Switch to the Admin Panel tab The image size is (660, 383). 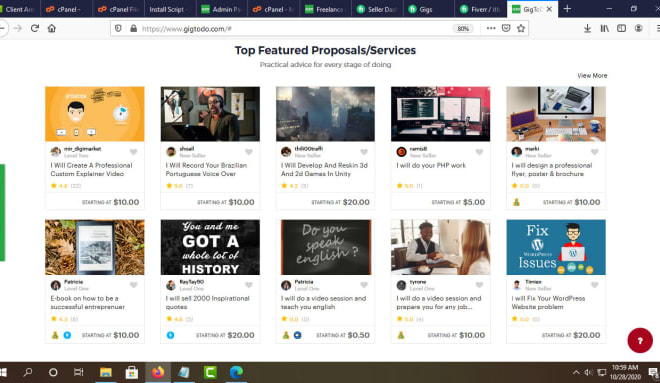pyautogui.click(x=221, y=9)
